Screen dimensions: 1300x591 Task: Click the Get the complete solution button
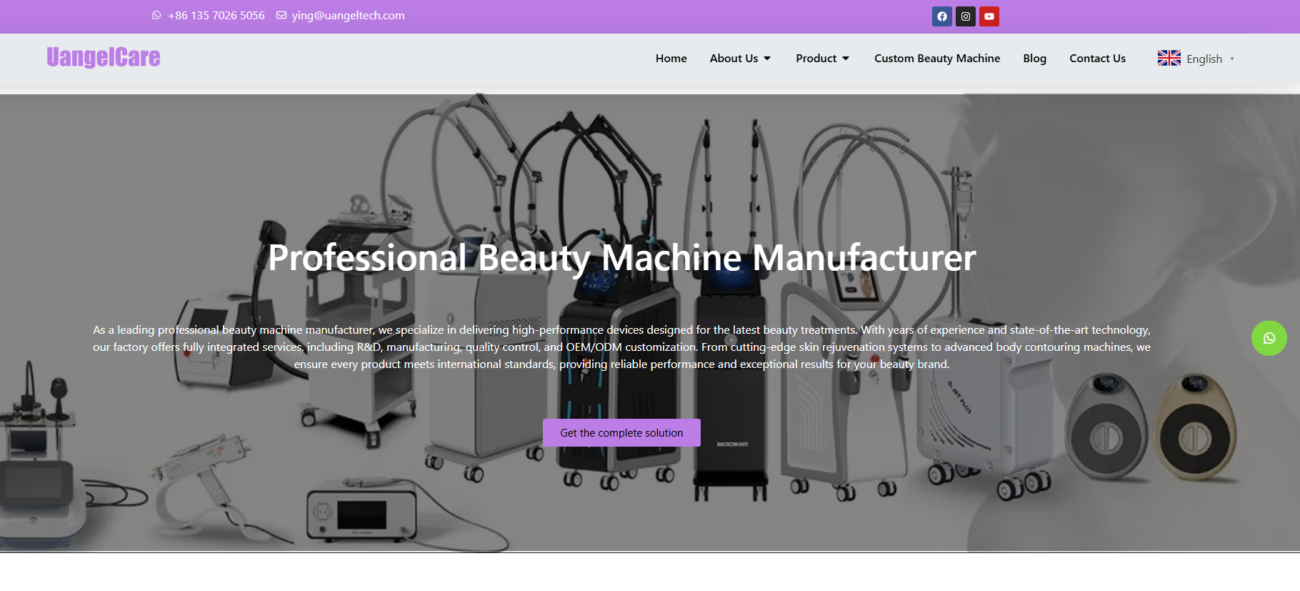pyautogui.click(x=621, y=432)
